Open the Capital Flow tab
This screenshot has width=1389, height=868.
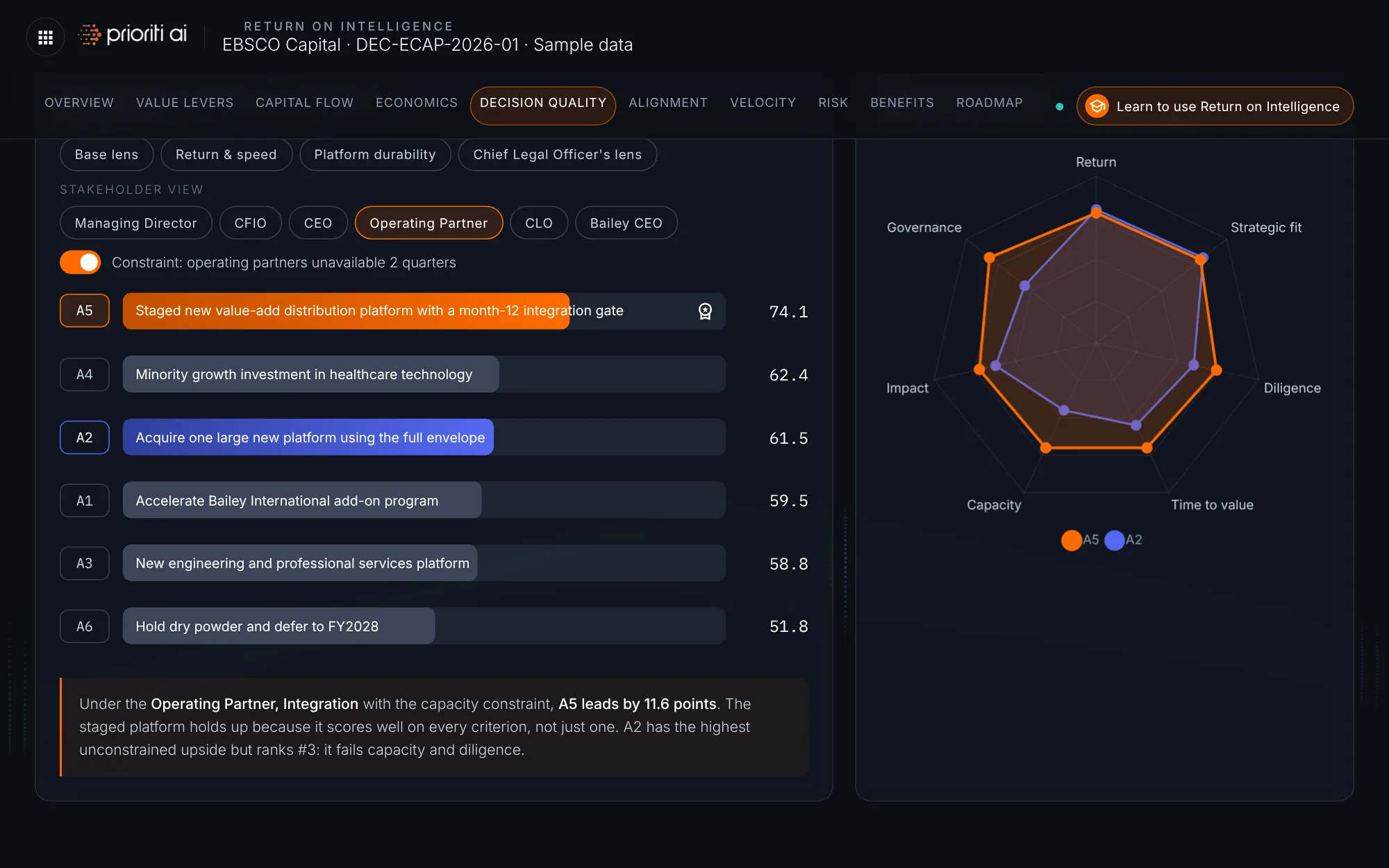point(304,103)
